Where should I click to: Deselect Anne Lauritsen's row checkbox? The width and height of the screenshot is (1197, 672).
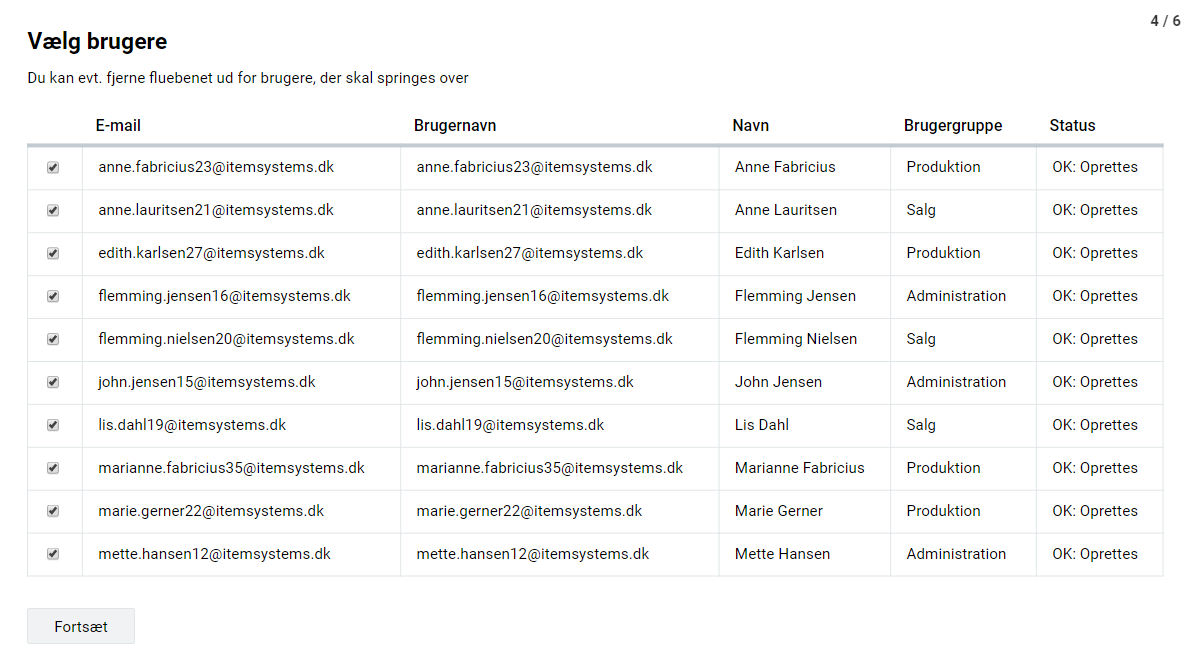[x=53, y=211]
